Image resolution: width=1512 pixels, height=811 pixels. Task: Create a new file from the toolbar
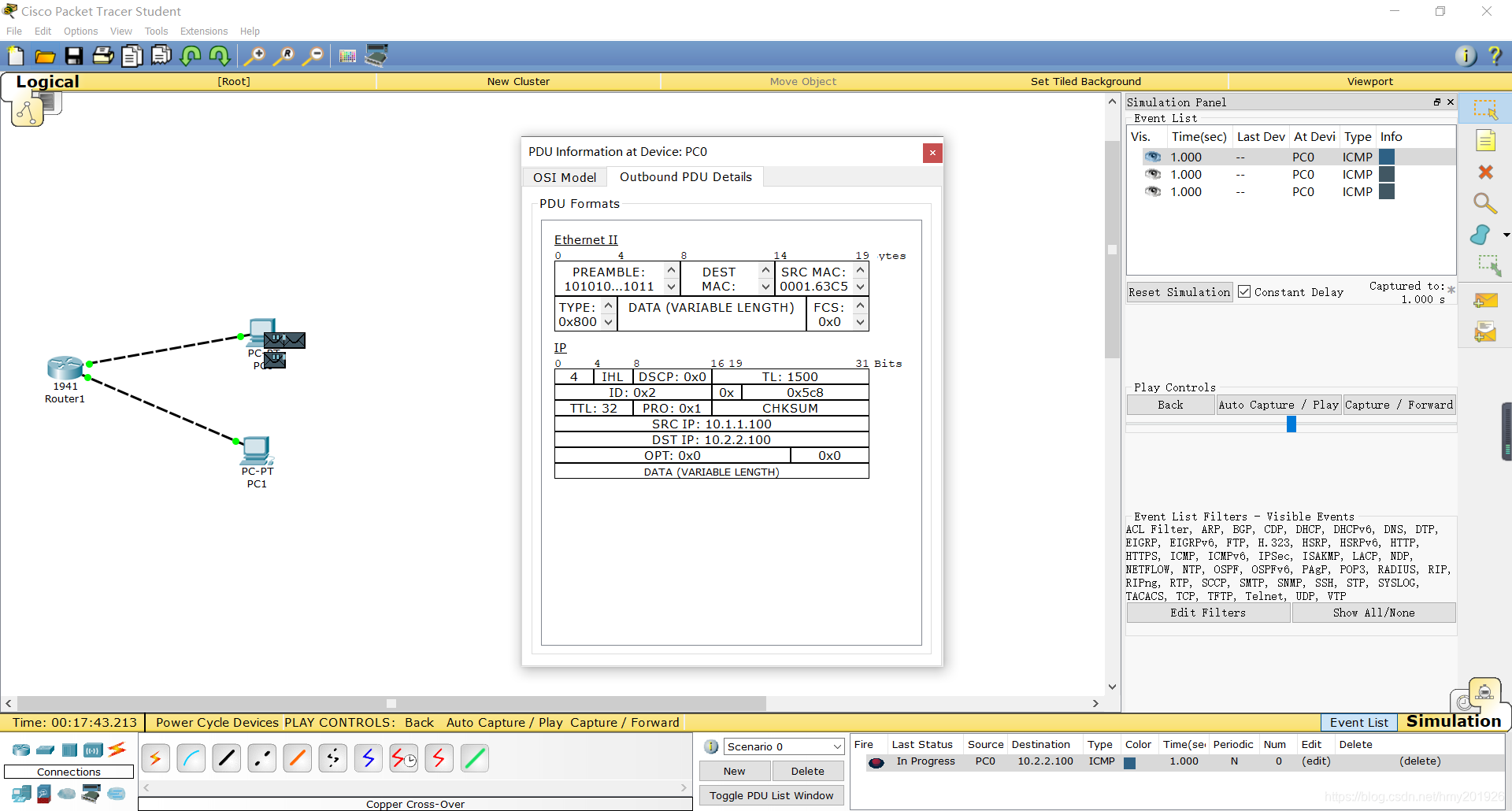pos(16,56)
